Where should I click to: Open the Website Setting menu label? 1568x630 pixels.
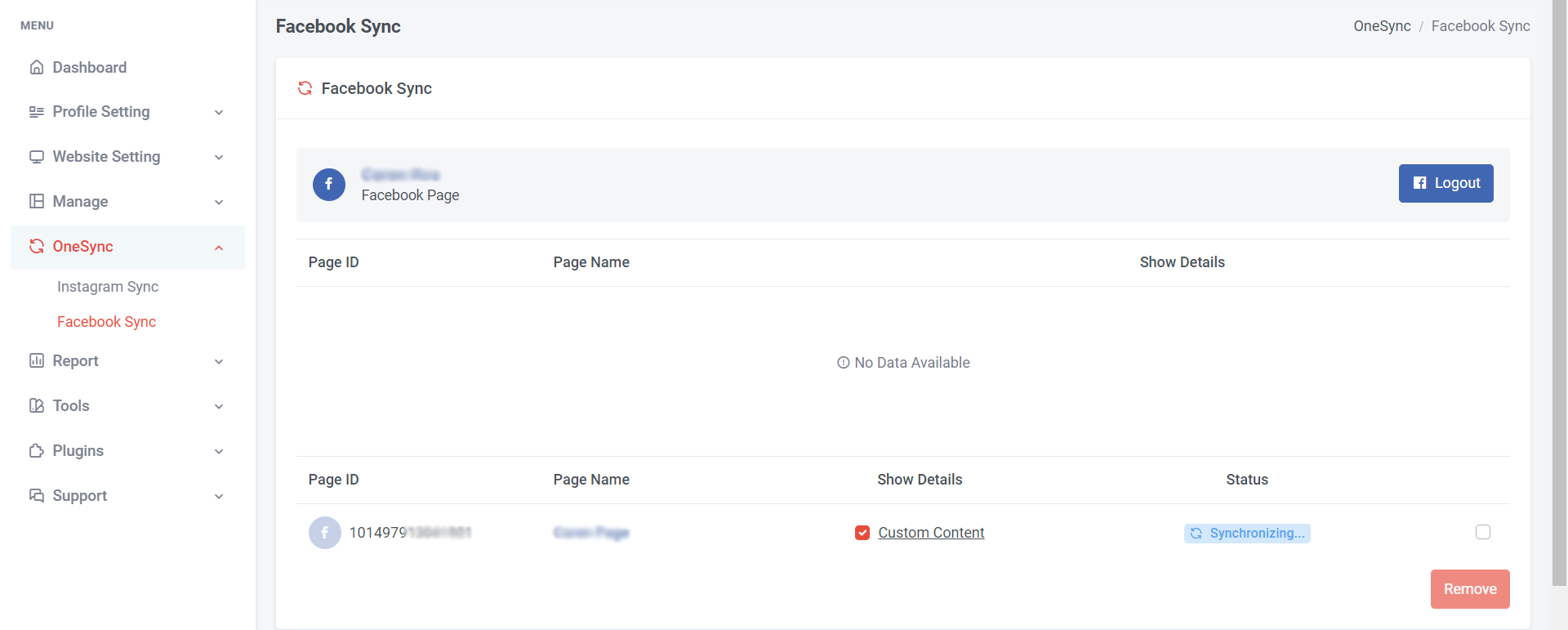pyautogui.click(x=106, y=157)
